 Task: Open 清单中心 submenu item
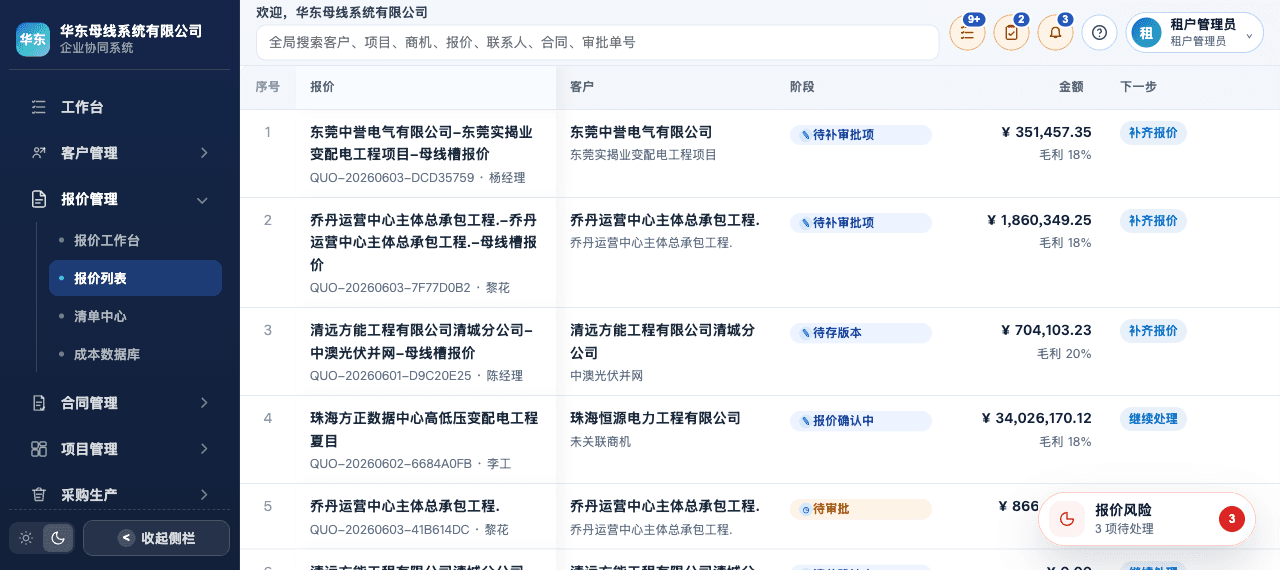(135, 316)
